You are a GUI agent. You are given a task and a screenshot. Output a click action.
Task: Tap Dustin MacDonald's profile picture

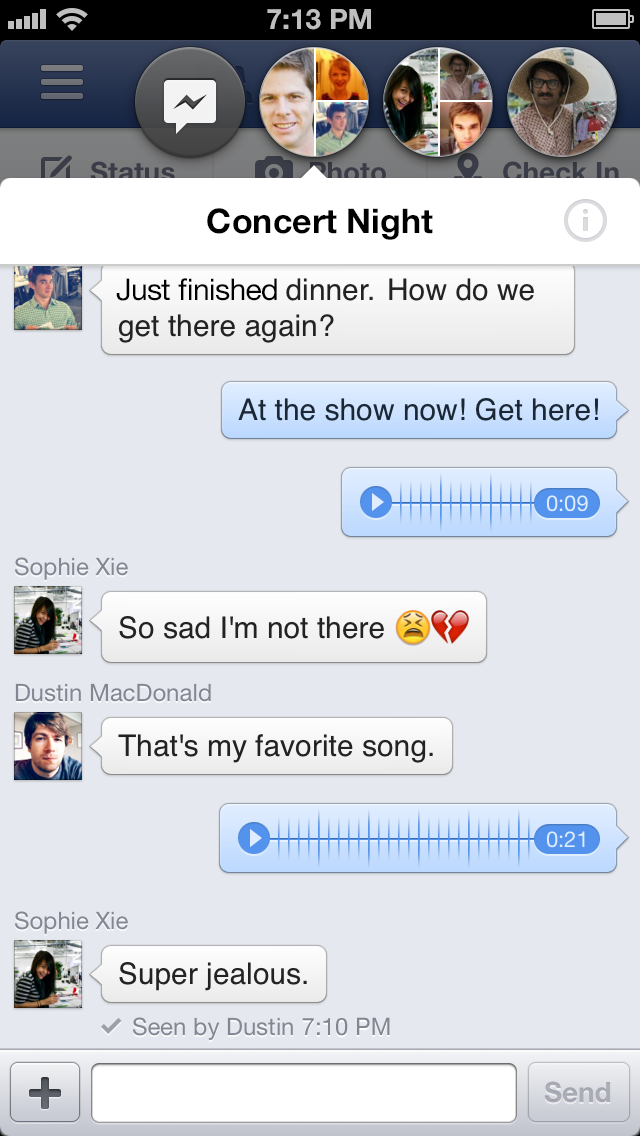(x=48, y=746)
